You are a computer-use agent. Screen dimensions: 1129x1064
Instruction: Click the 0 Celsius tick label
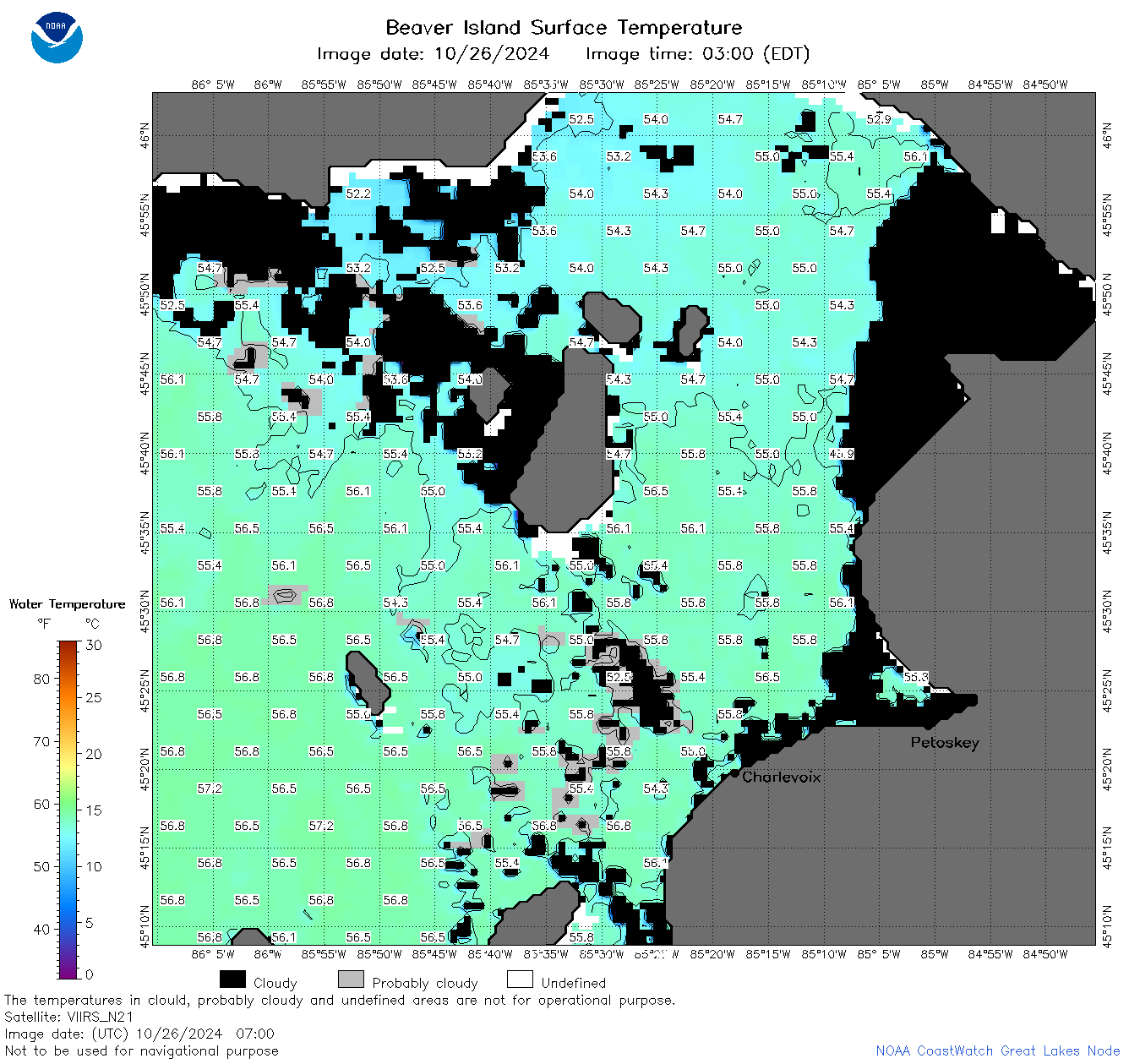pyautogui.click(x=90, y=974)
